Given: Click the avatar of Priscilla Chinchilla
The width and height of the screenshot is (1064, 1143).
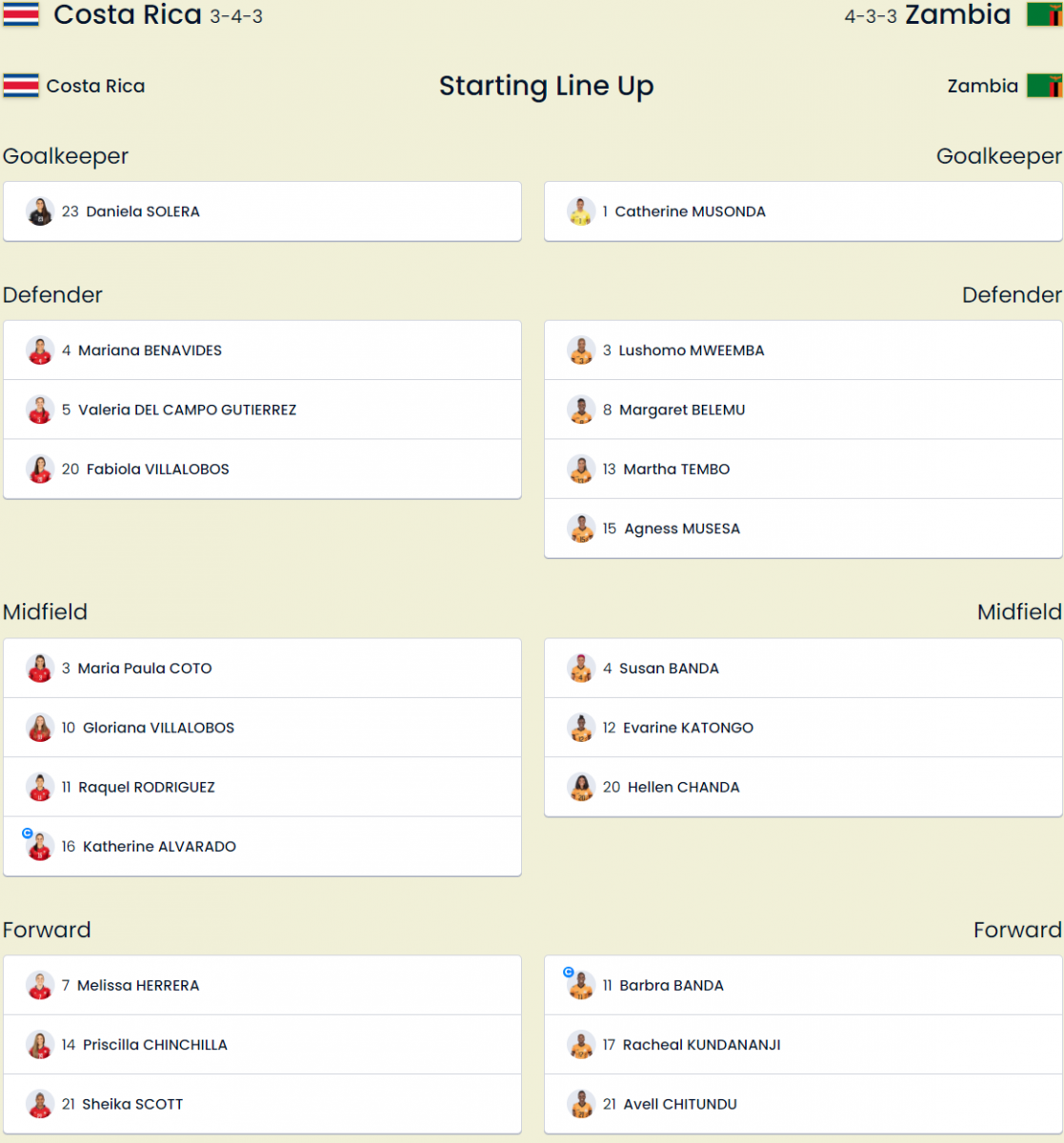Looking at the screenshot, I should [40, 1045].
